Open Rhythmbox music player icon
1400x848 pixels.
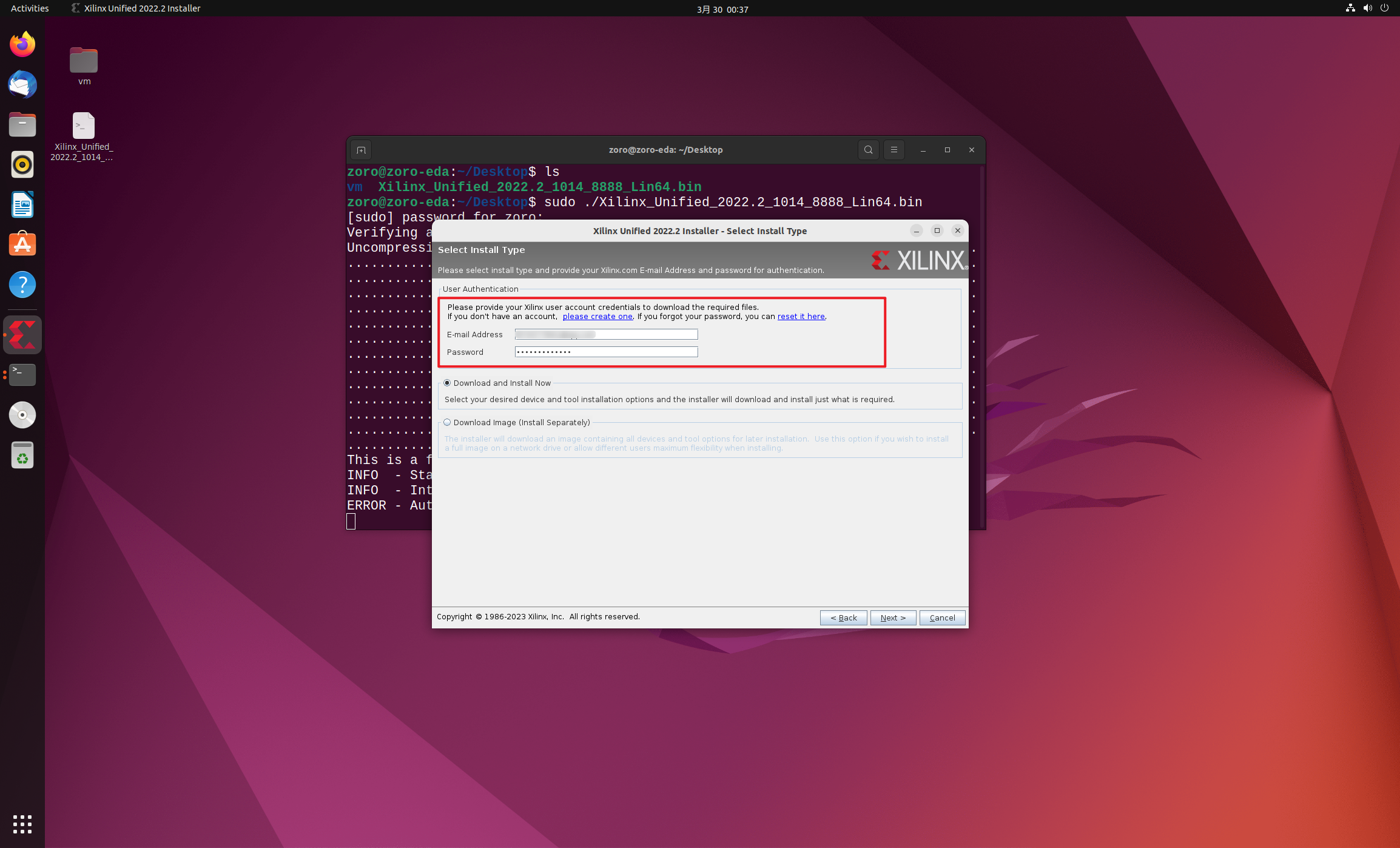pos(22,164)
